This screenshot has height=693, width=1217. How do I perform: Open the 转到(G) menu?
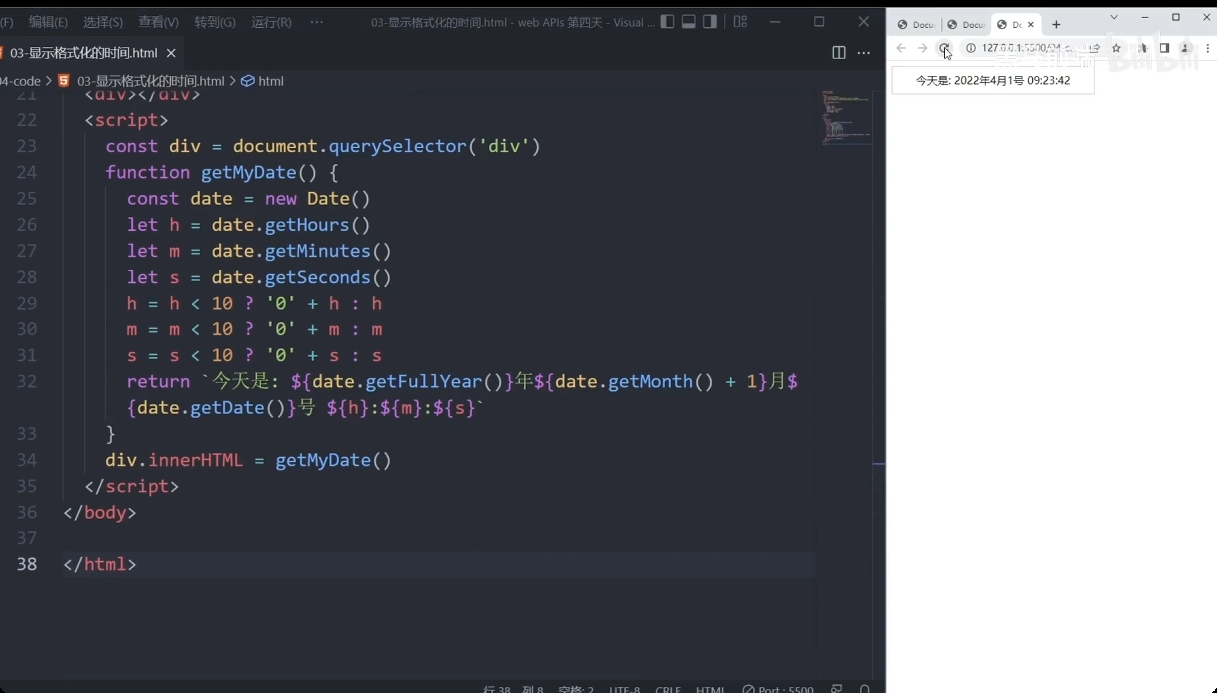pyautogui.click(x=215, y=22)
